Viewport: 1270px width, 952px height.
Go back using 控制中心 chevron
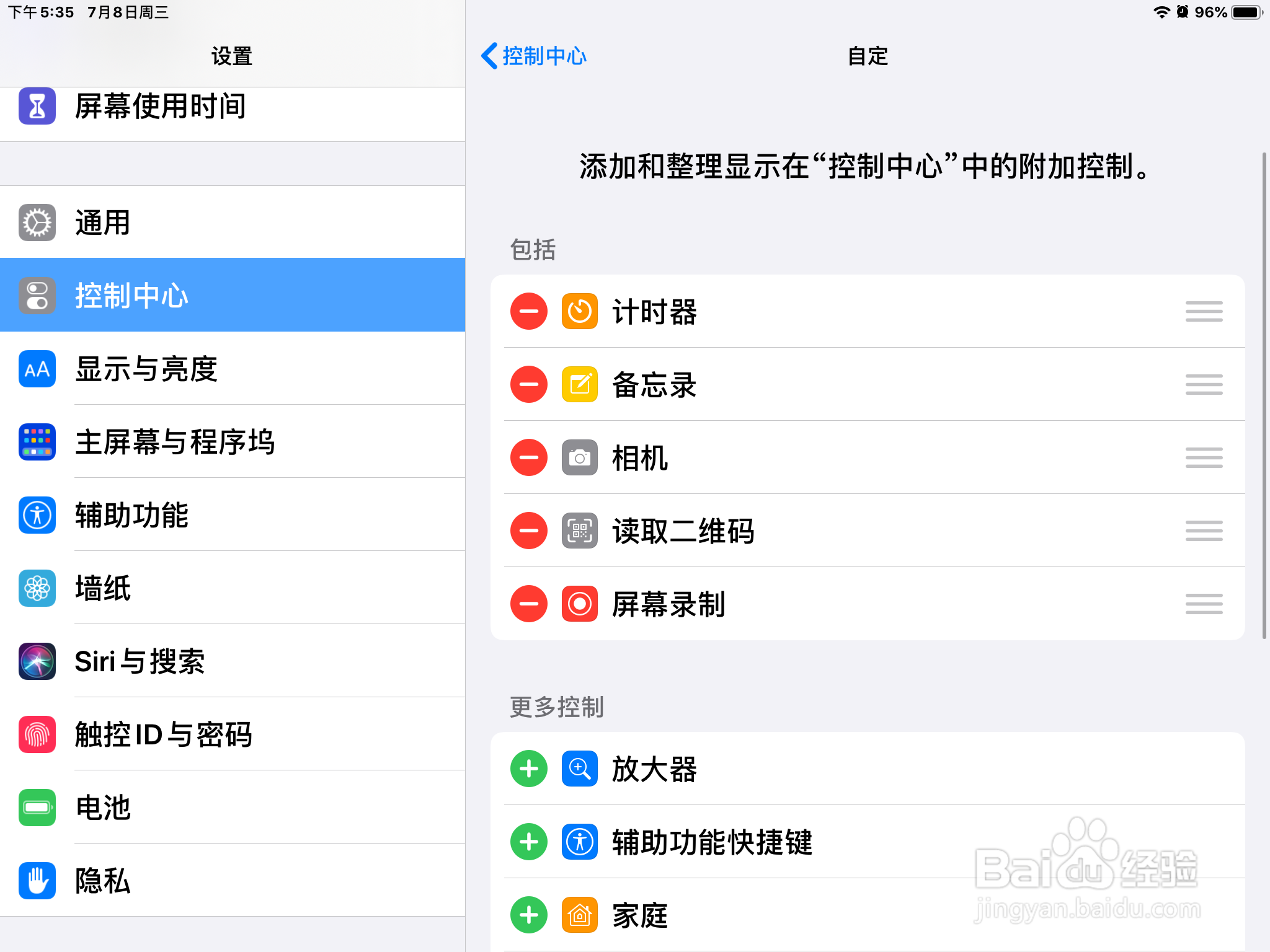pyautogui.click(x=535, y=56)
